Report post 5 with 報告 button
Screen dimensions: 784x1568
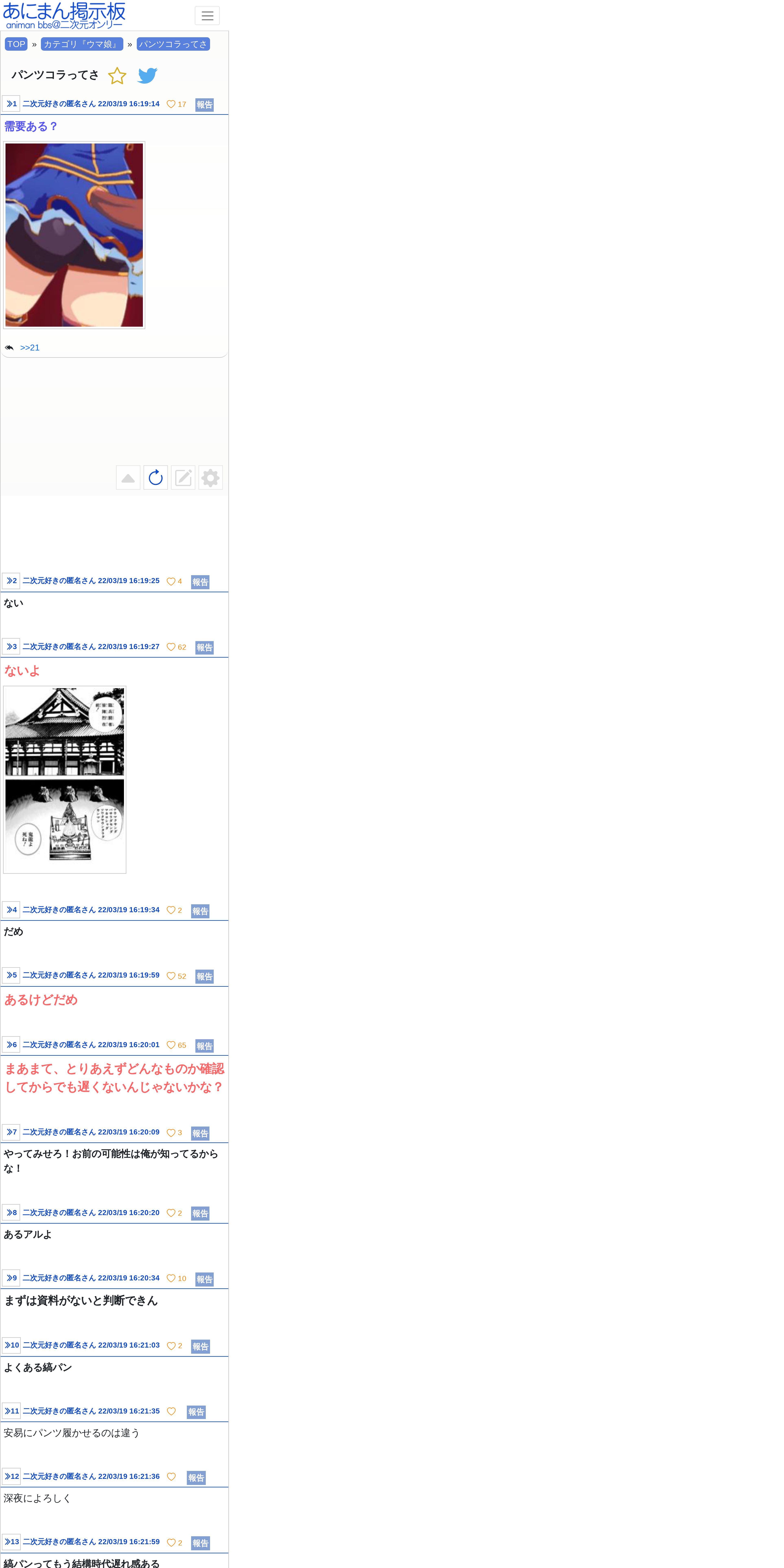(x=205, y=976)
